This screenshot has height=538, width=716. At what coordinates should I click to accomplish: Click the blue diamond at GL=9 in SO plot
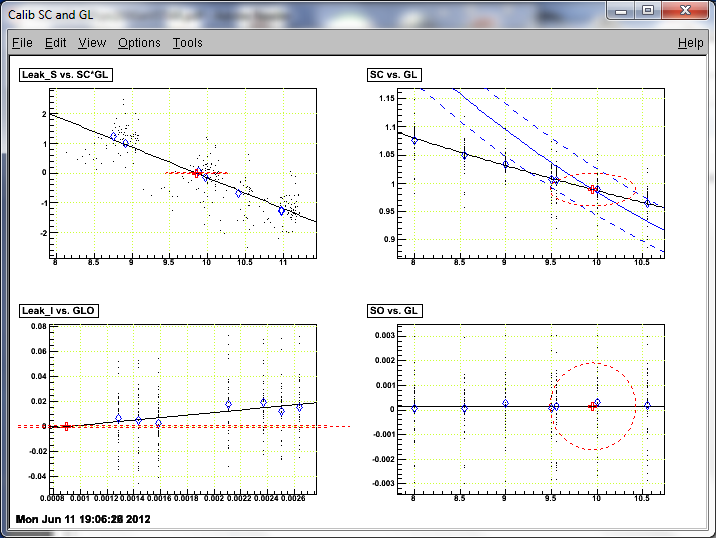tap(505, 403)
